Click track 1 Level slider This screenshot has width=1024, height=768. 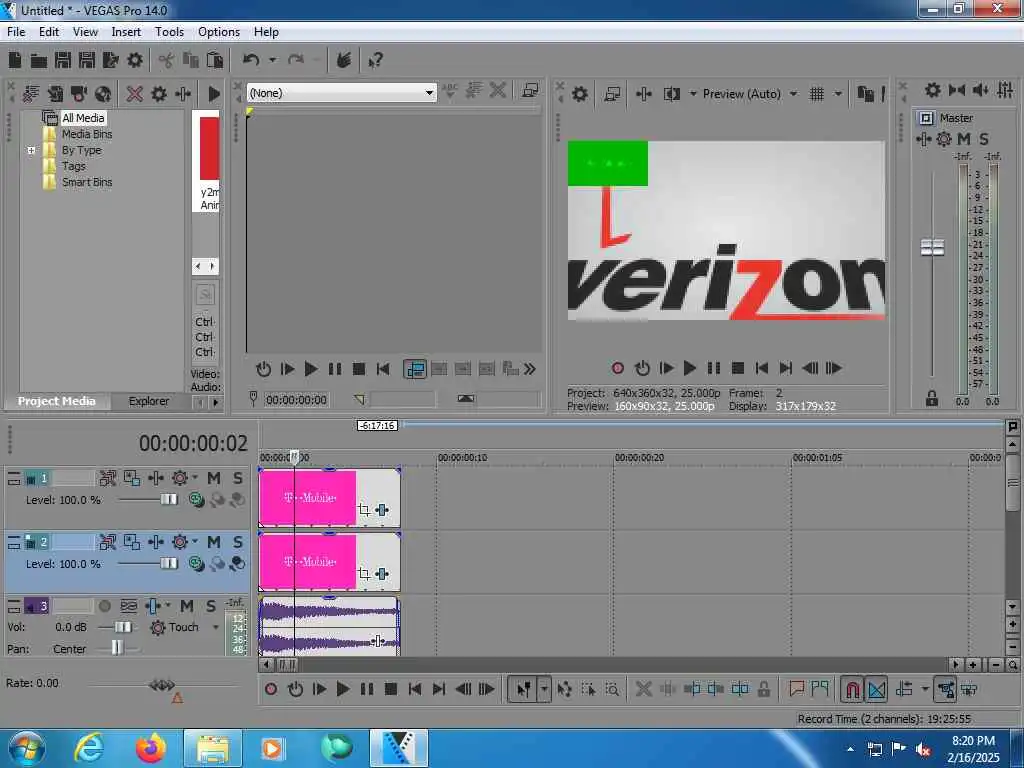168,500
